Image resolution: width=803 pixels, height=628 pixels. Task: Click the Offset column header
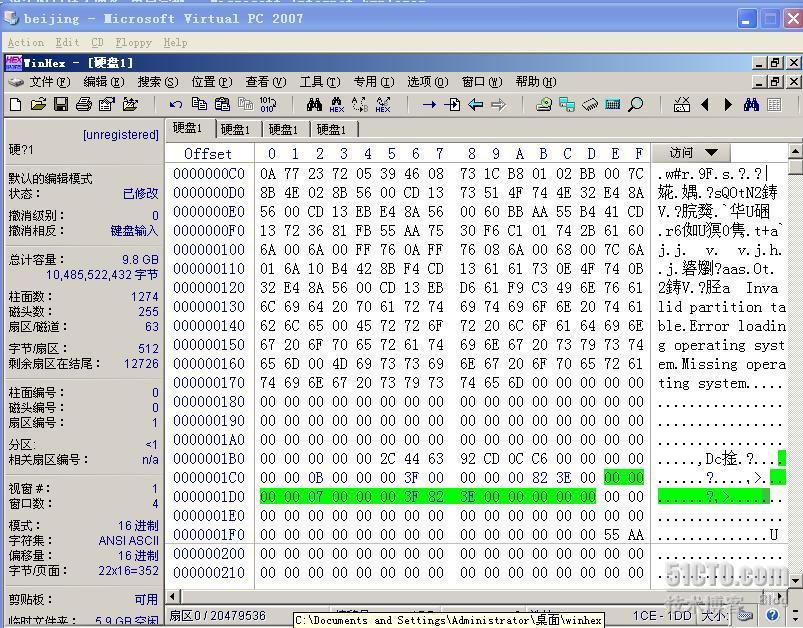coord(208,154)
